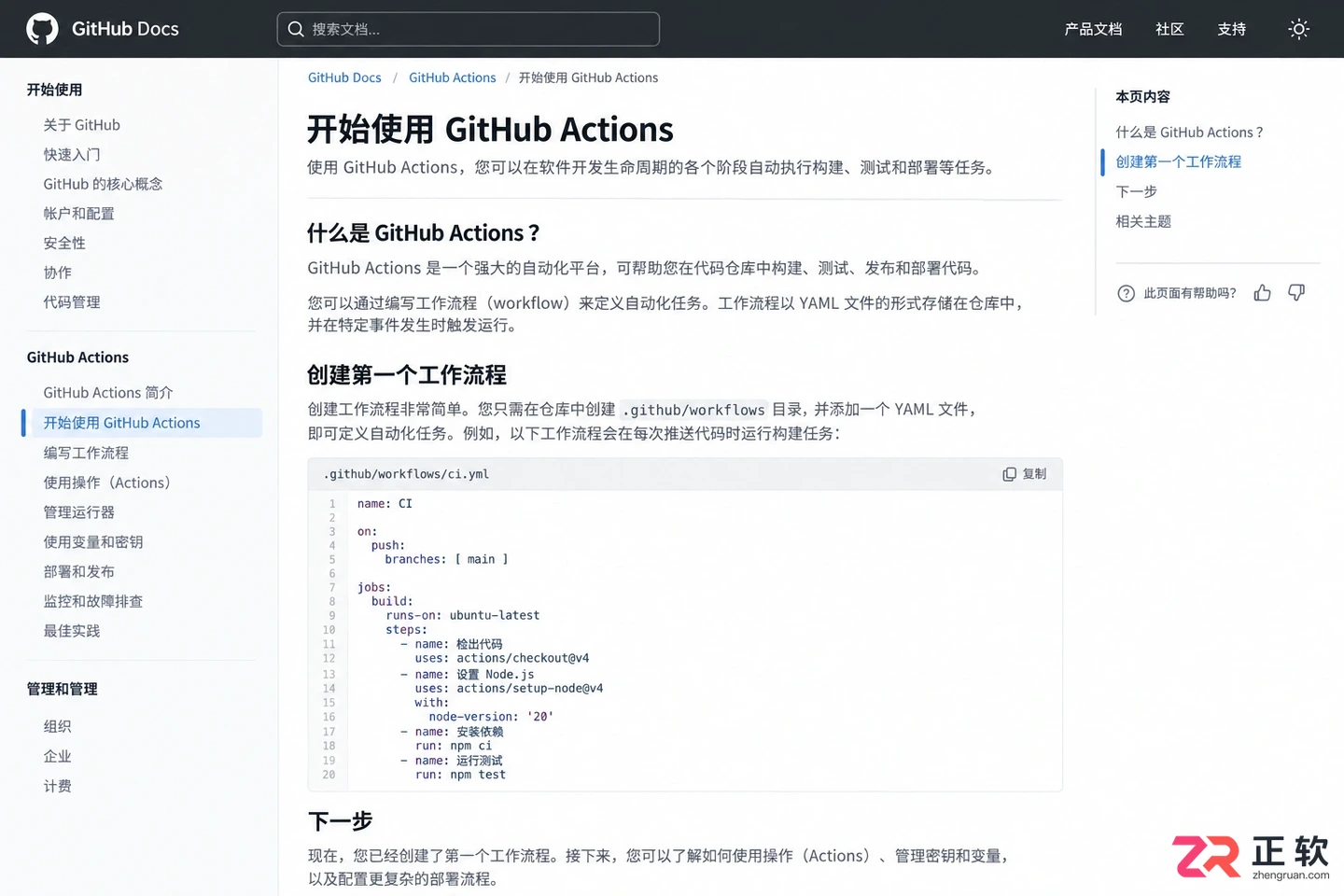Viewport: 1344px width, 896px height.
Task: Open 组织 sidebar item
Action: (57, 726)
